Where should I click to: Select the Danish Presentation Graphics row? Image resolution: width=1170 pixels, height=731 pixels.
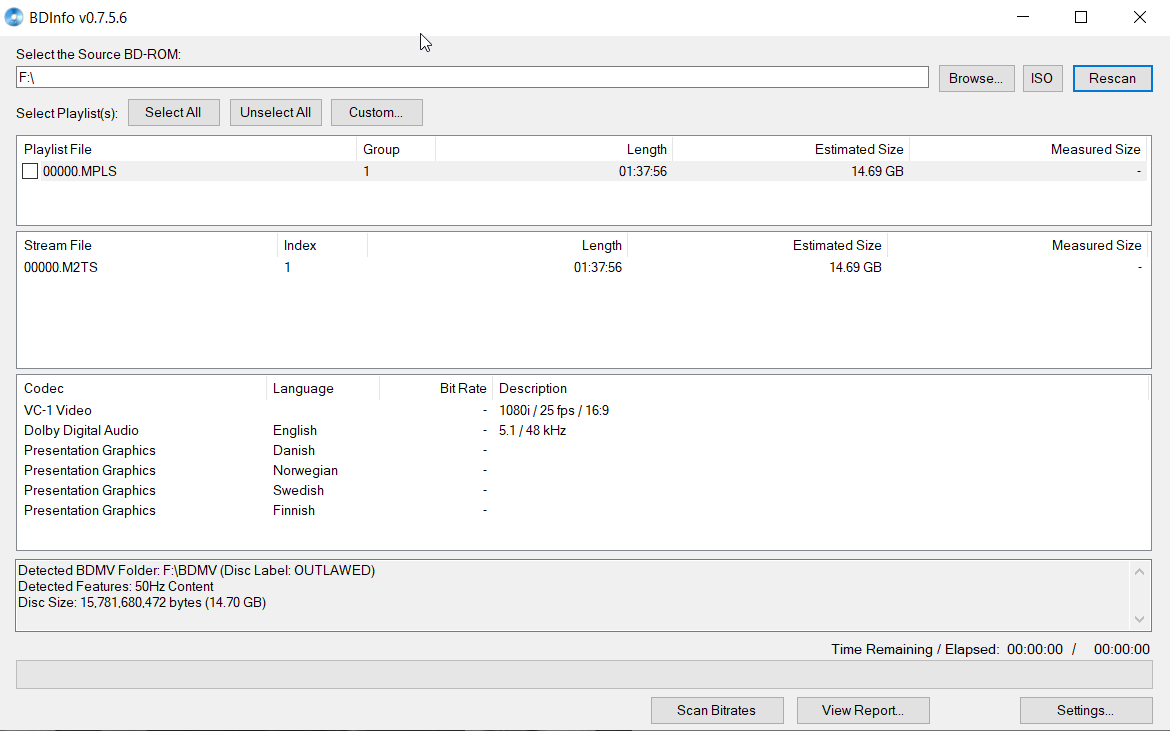click(584, 451)
